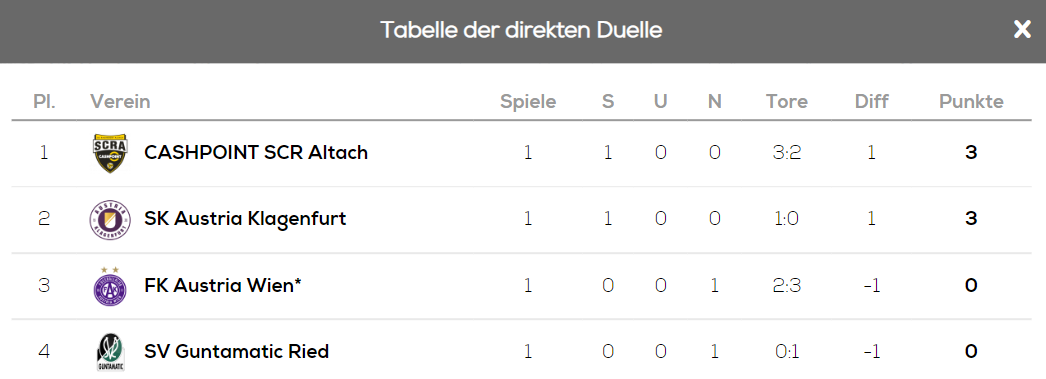Image resolution: width=1046 pixels, height=379 pixels.
Task: Click Klagenfurt's 1:0 goals score
Action: (x=787, y=219)
